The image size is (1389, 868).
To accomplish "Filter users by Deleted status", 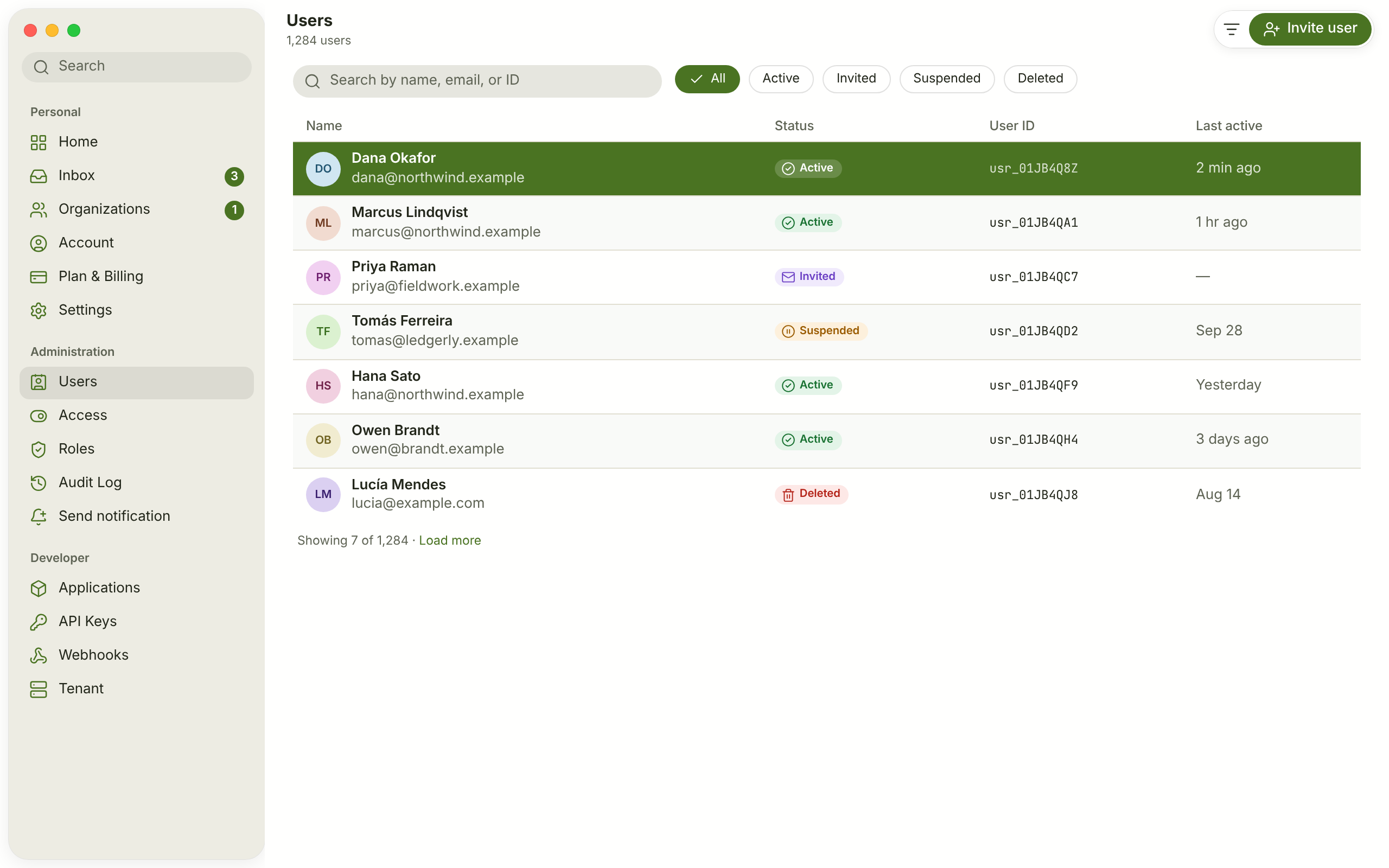I will pos(1040,79).
